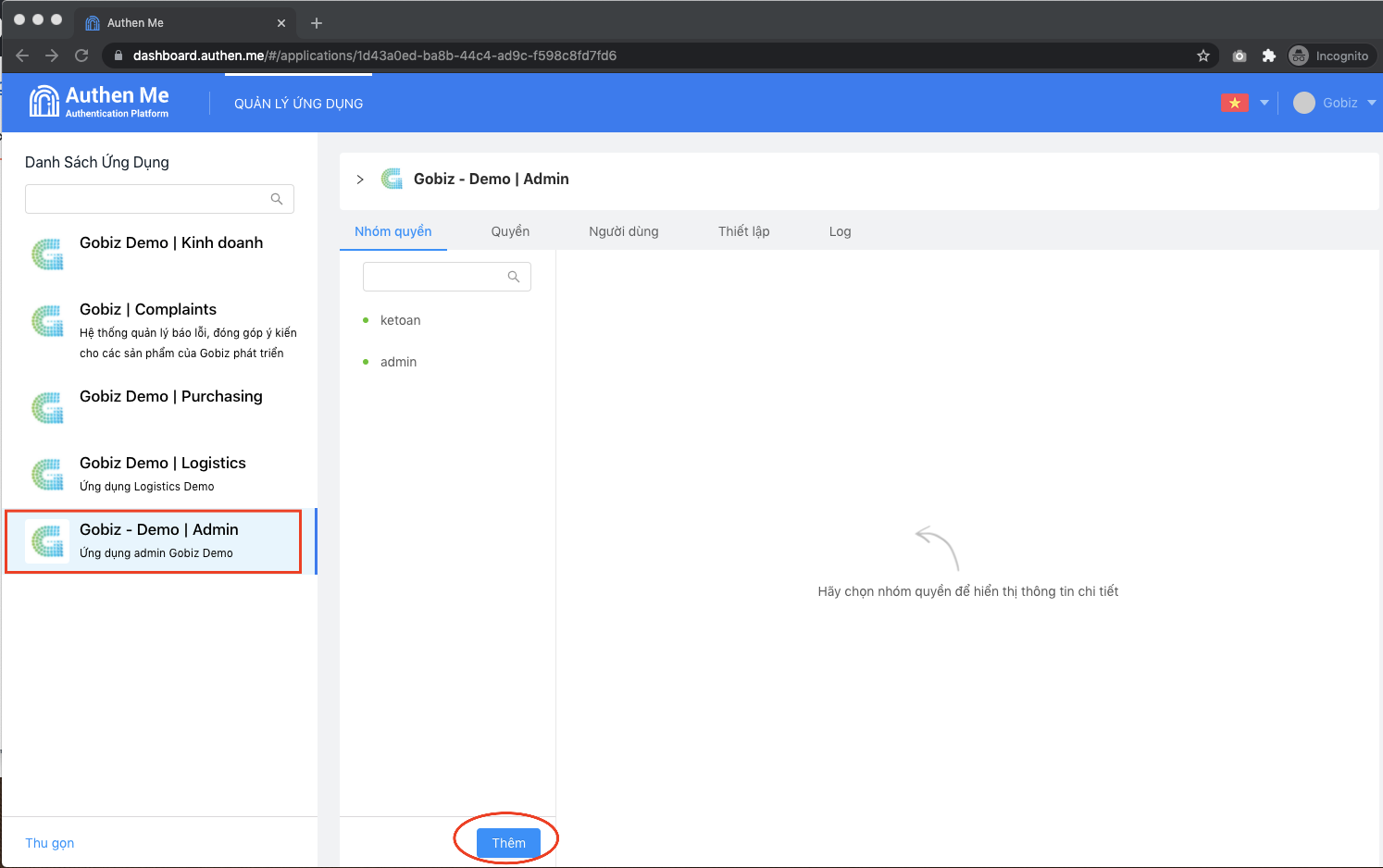Click the padlock site info icon
Image resolution: width=1383 pixels, height=868 pixels.
(x=118, y=56)
